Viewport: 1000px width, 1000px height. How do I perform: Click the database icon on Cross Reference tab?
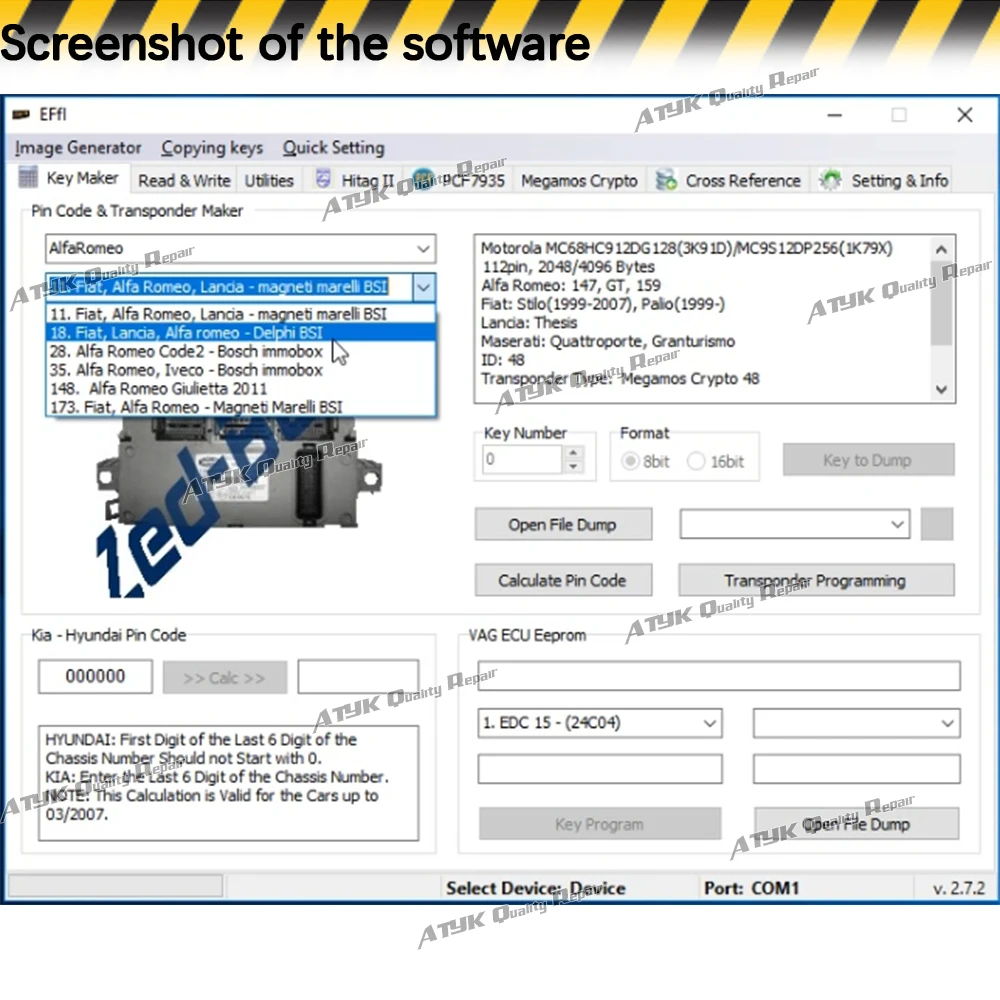(666, 180)
